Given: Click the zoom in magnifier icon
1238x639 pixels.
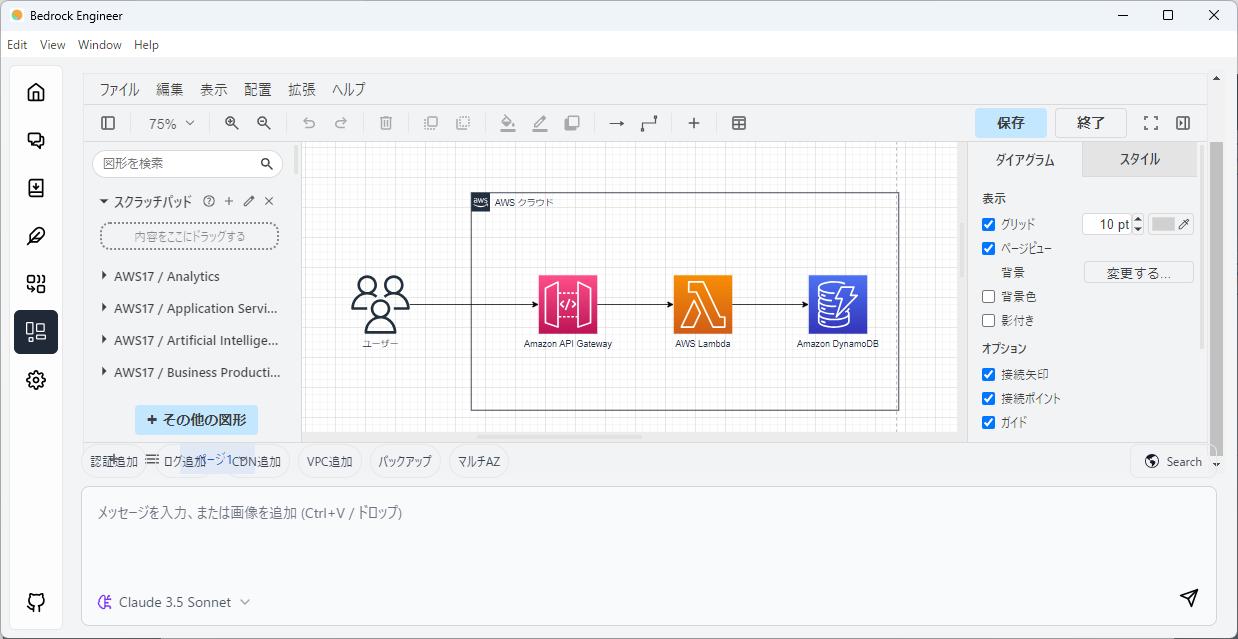Looking at the screenshot, I should (x=232, y=123).
